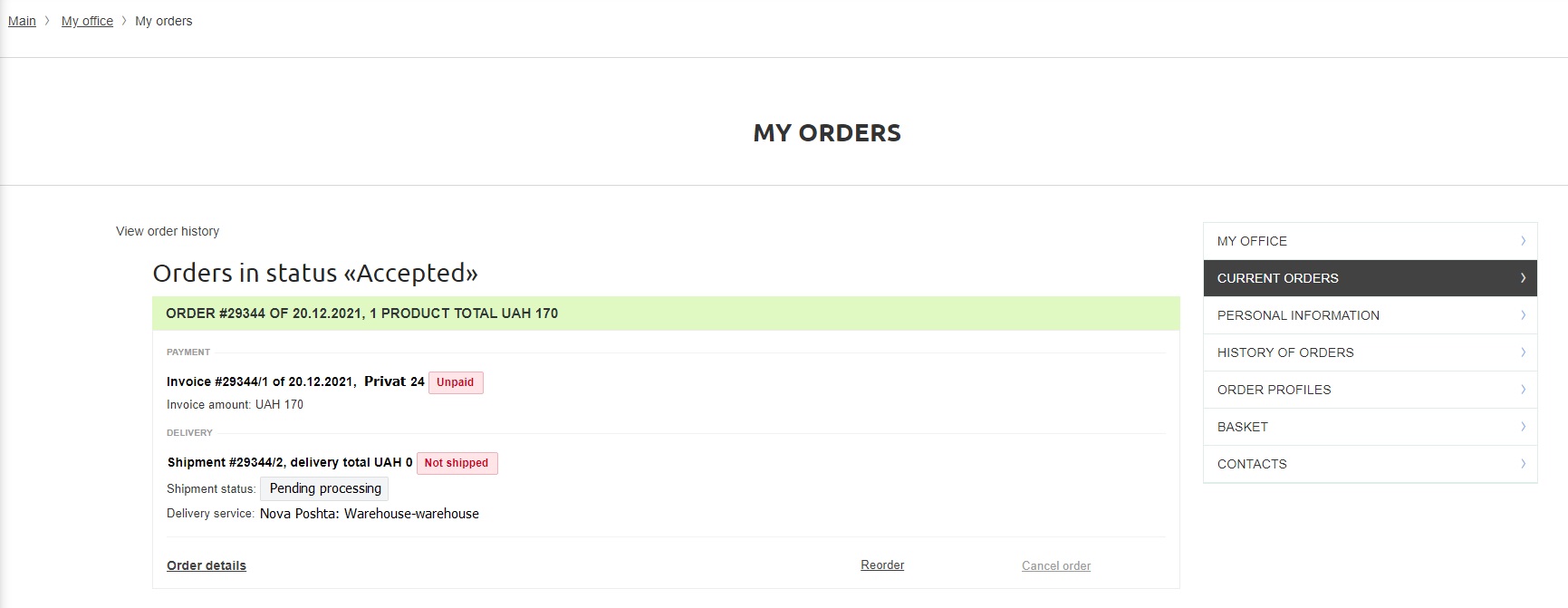Click the Unpaid status badge

click(x=455, y=381)
